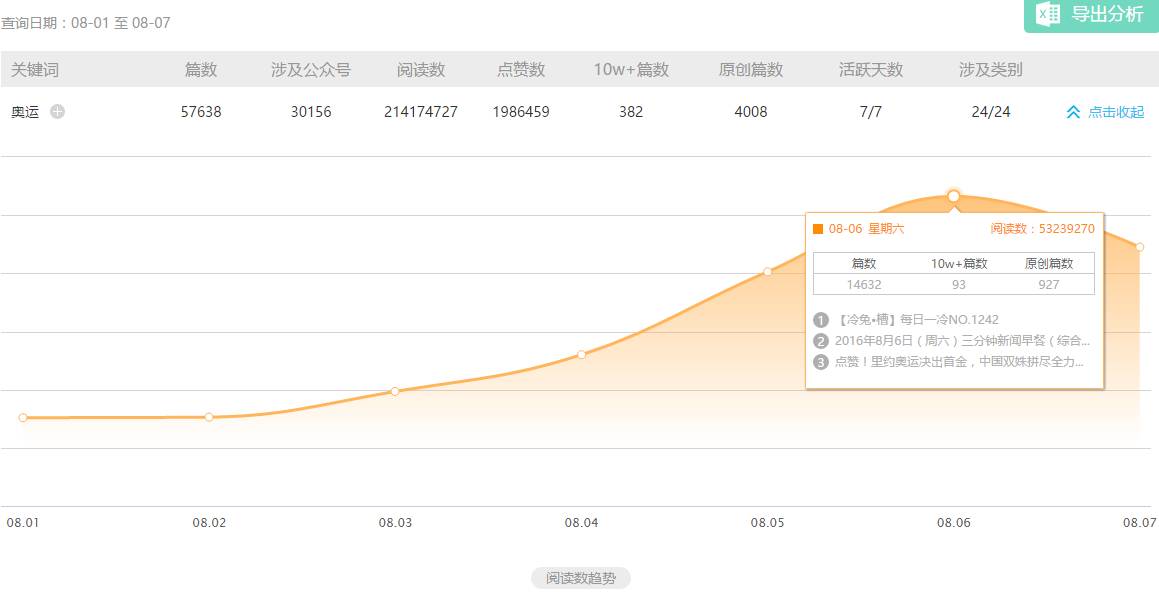The width and height of the screenshot is (1159, 593).
Task: Click the number 1 badge in the tooltip
Action: (x=821, y=320)
